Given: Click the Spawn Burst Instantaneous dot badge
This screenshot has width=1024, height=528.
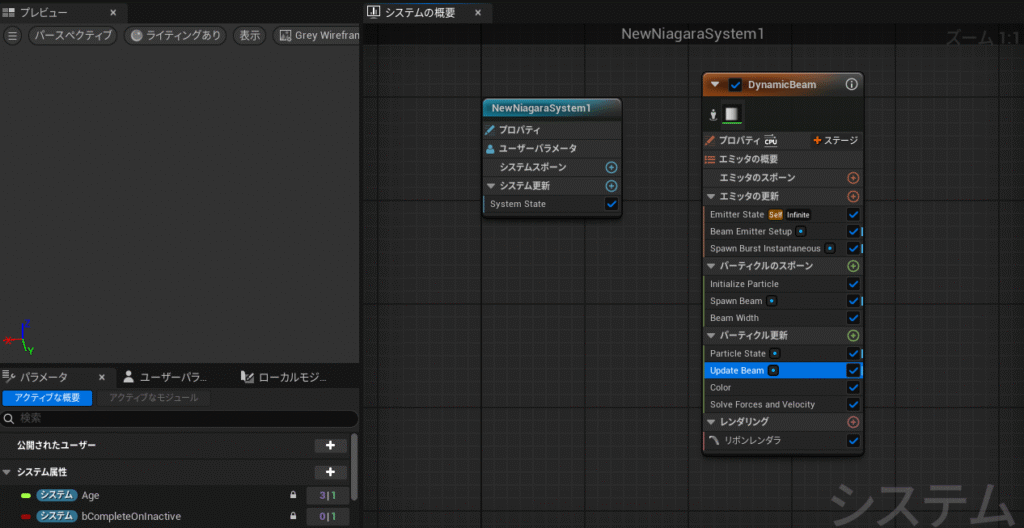Looking at the screenshot, I should (x=829, y=248).
